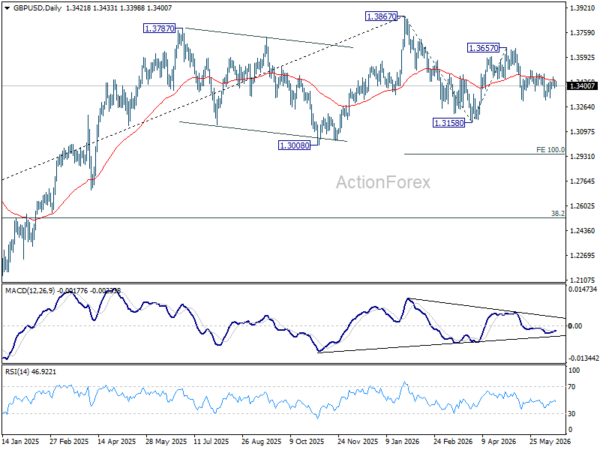The image size is (600, 450).
Task: Select the 1.38670 high price label
Action: pyautogui.click(x=381, y=16)
